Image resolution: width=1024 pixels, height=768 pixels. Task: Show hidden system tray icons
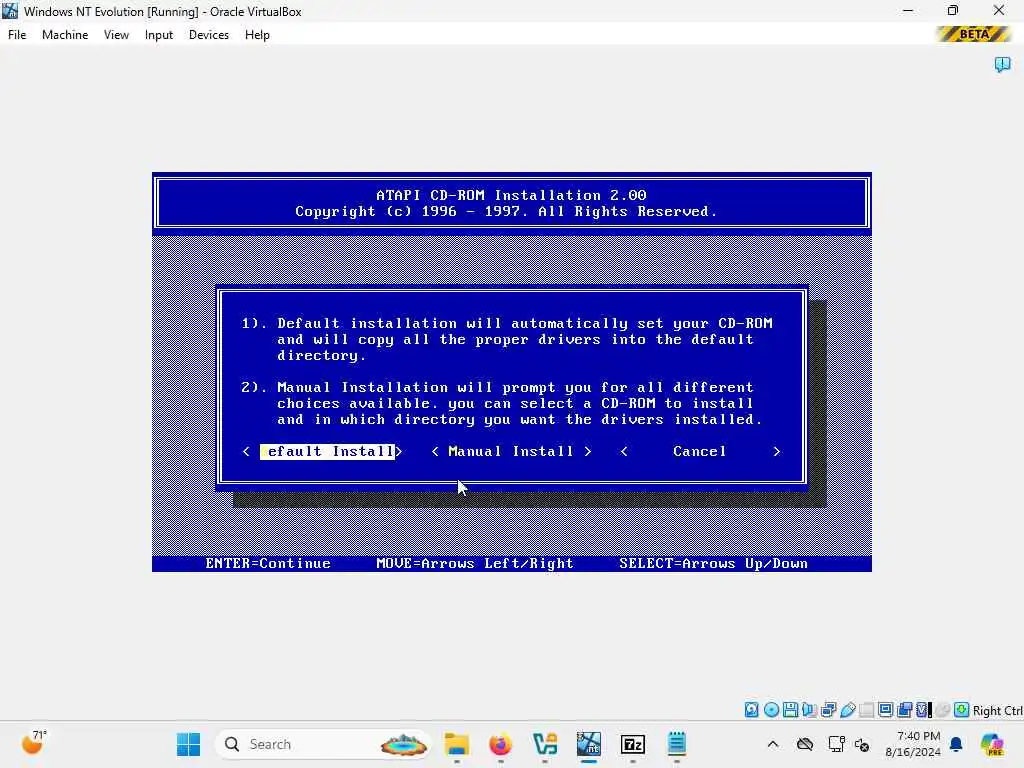(x=773, y=744)
